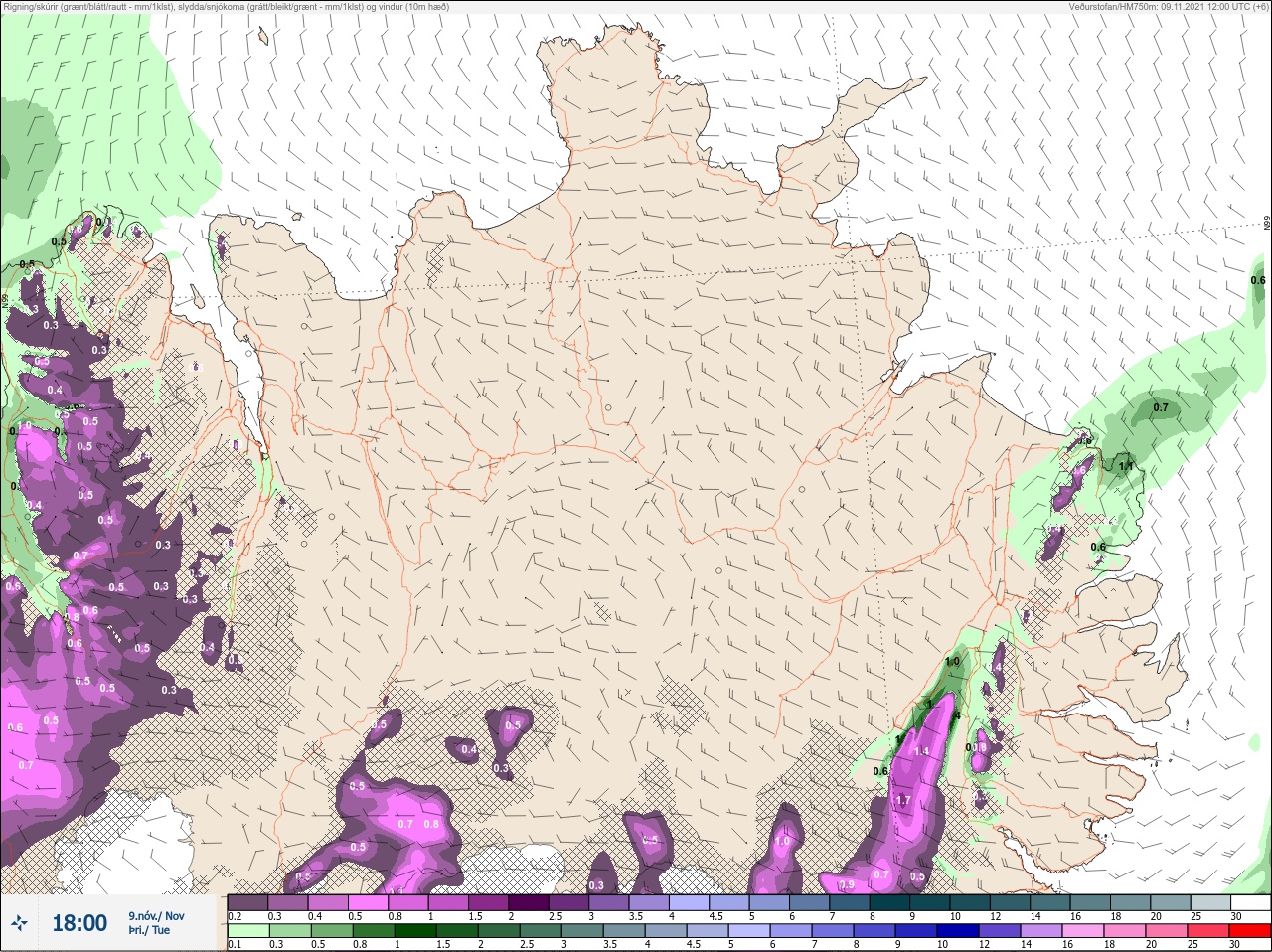Screen dimensions: 1272x952
Task: Pick the red swatch ending the lower legend row
Action: (x=1249, y=931)
